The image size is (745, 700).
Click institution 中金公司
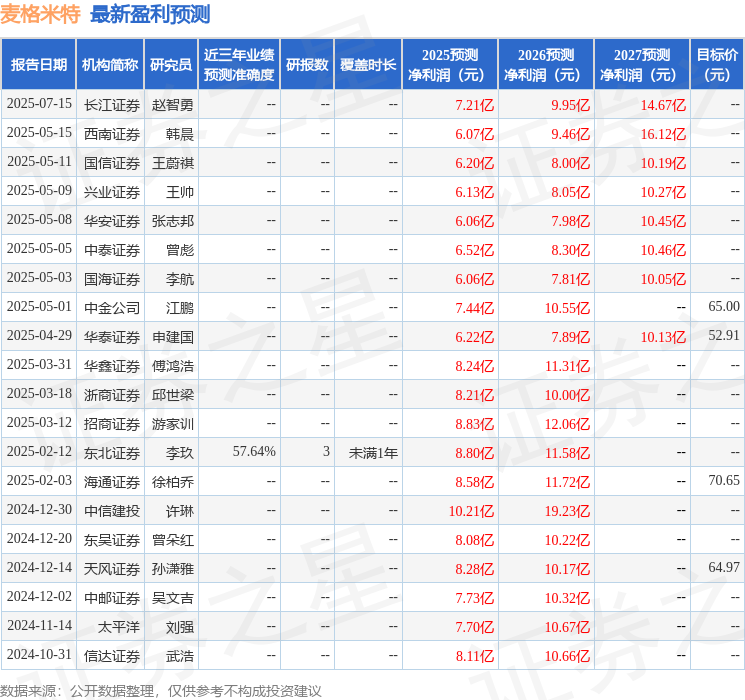(112, 308)
